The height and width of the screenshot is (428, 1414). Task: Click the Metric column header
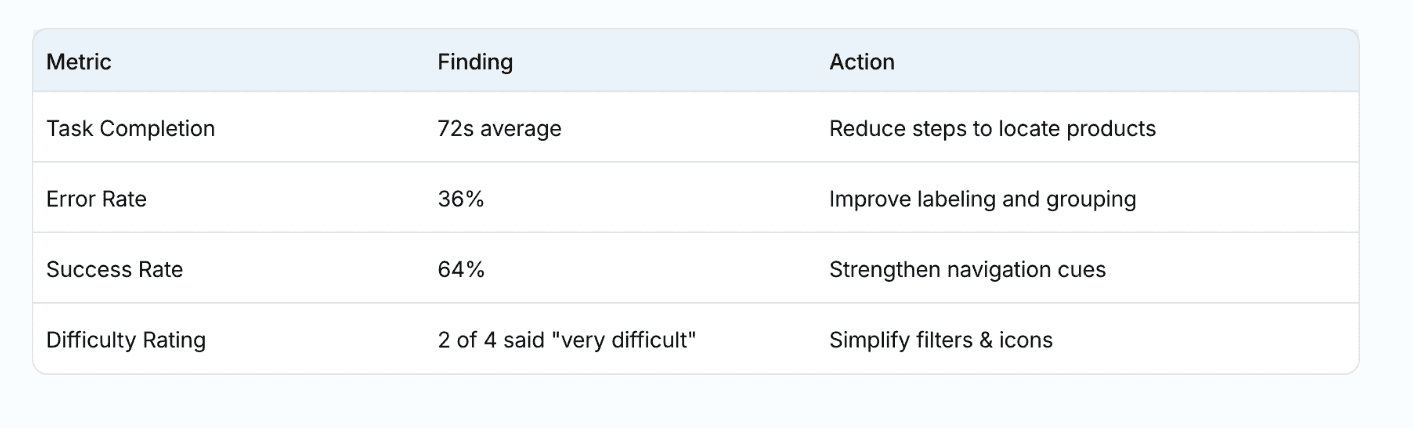79,62
